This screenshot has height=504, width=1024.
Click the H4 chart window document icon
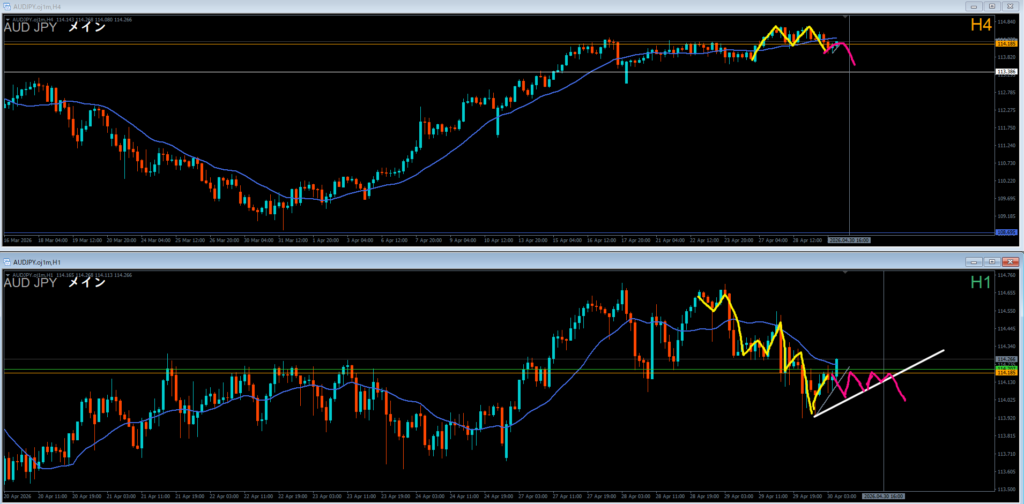tap(8, 6)
